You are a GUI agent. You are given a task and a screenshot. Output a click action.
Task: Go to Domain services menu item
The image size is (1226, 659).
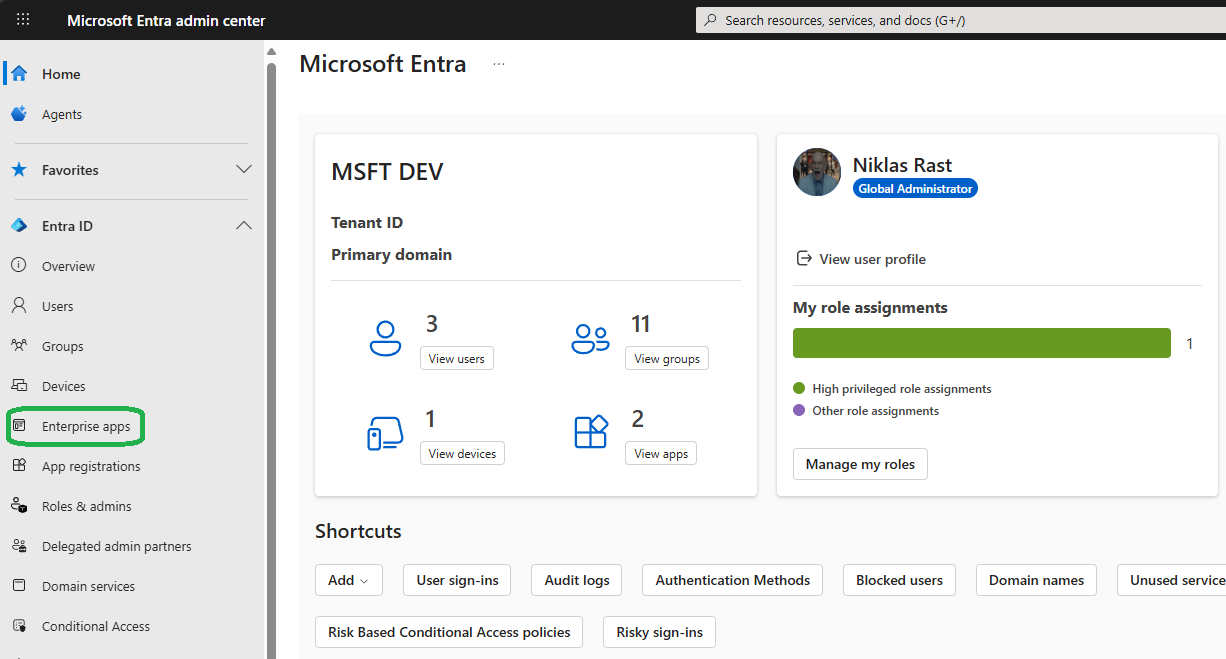point(88,586)
